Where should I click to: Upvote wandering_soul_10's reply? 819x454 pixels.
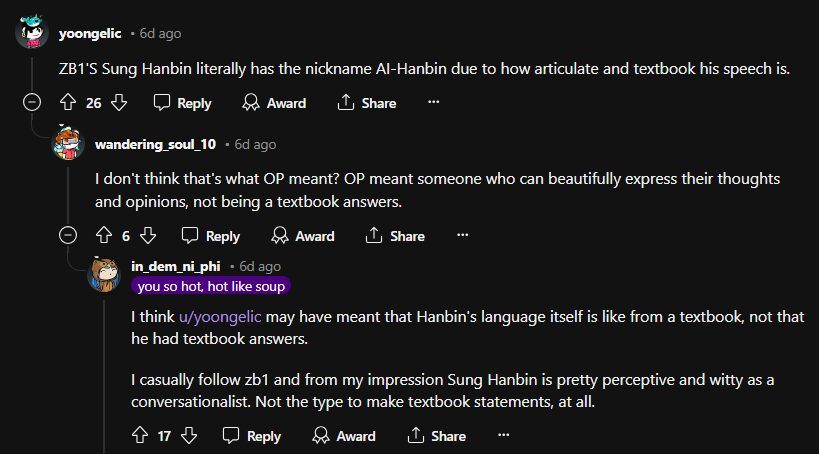(104, 236)
